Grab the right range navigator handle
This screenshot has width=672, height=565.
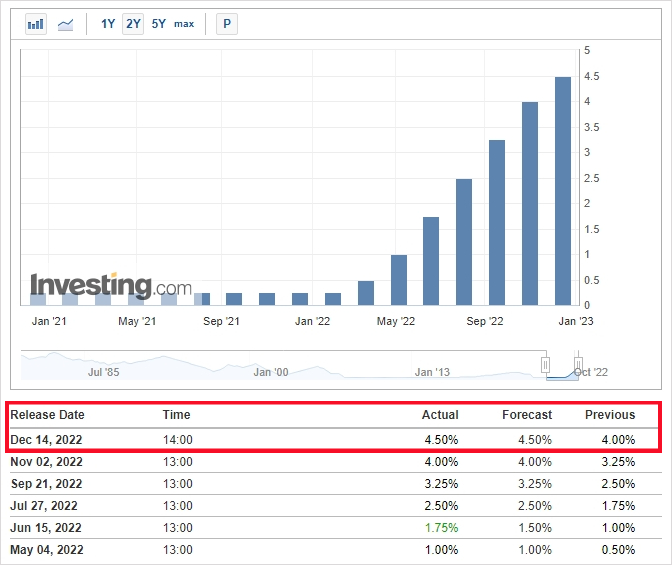tap(578, 365)
